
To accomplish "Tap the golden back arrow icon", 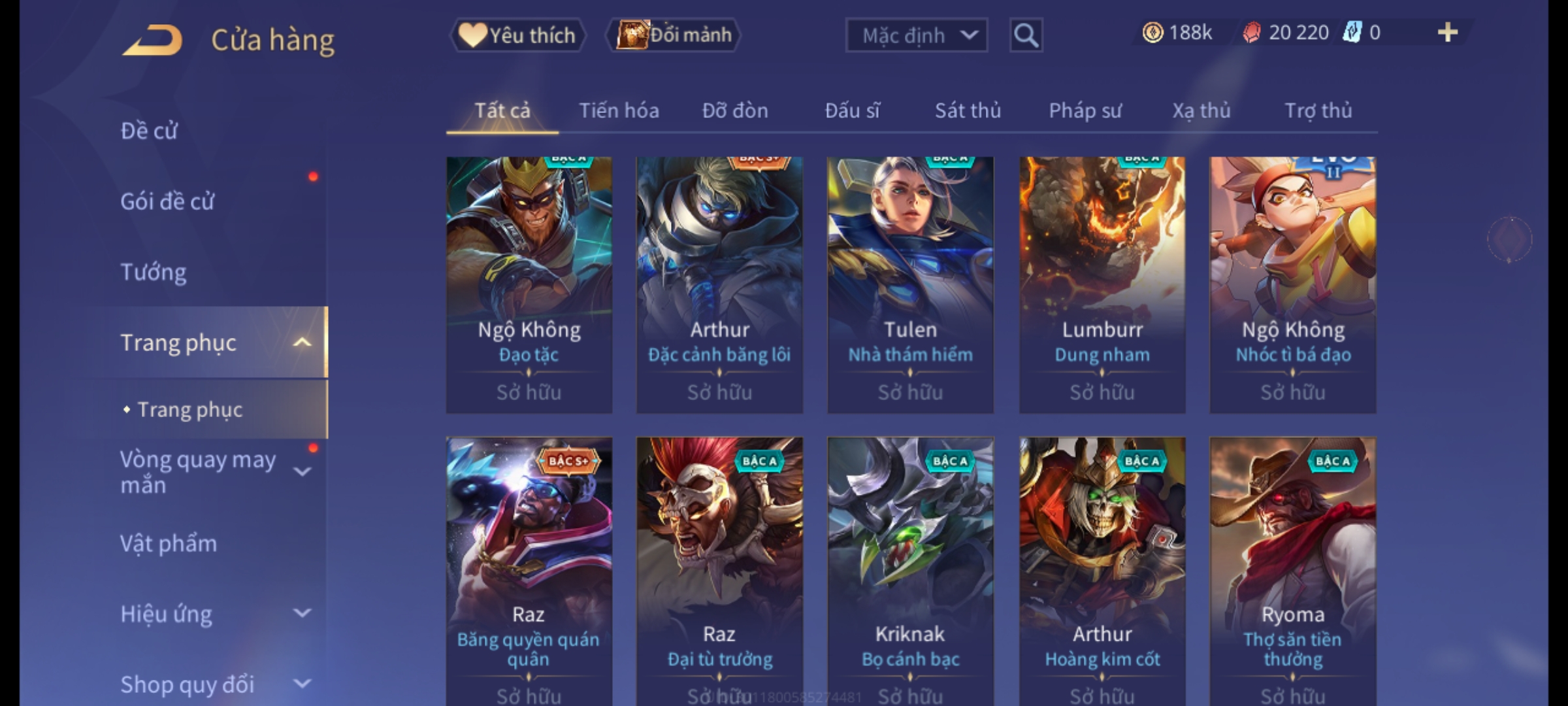I will tap(152, 40).
